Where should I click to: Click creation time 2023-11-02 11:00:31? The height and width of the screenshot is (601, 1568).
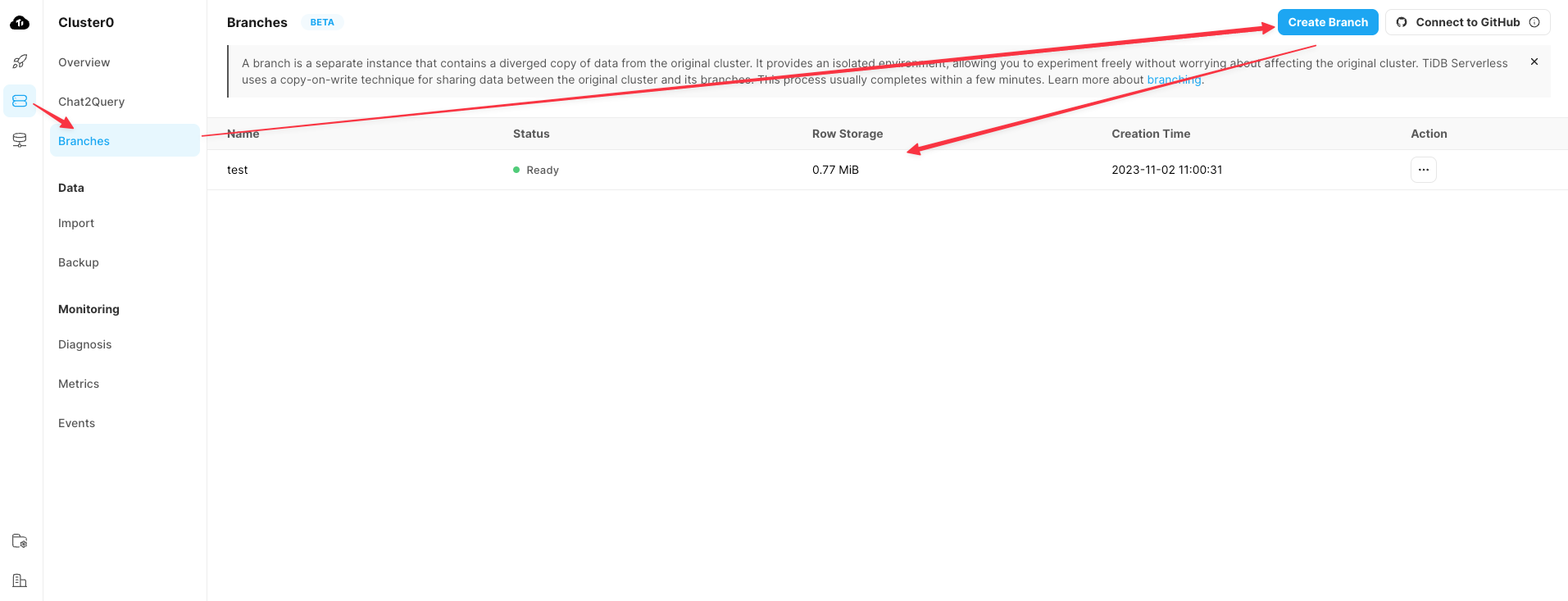point(1166,170)
